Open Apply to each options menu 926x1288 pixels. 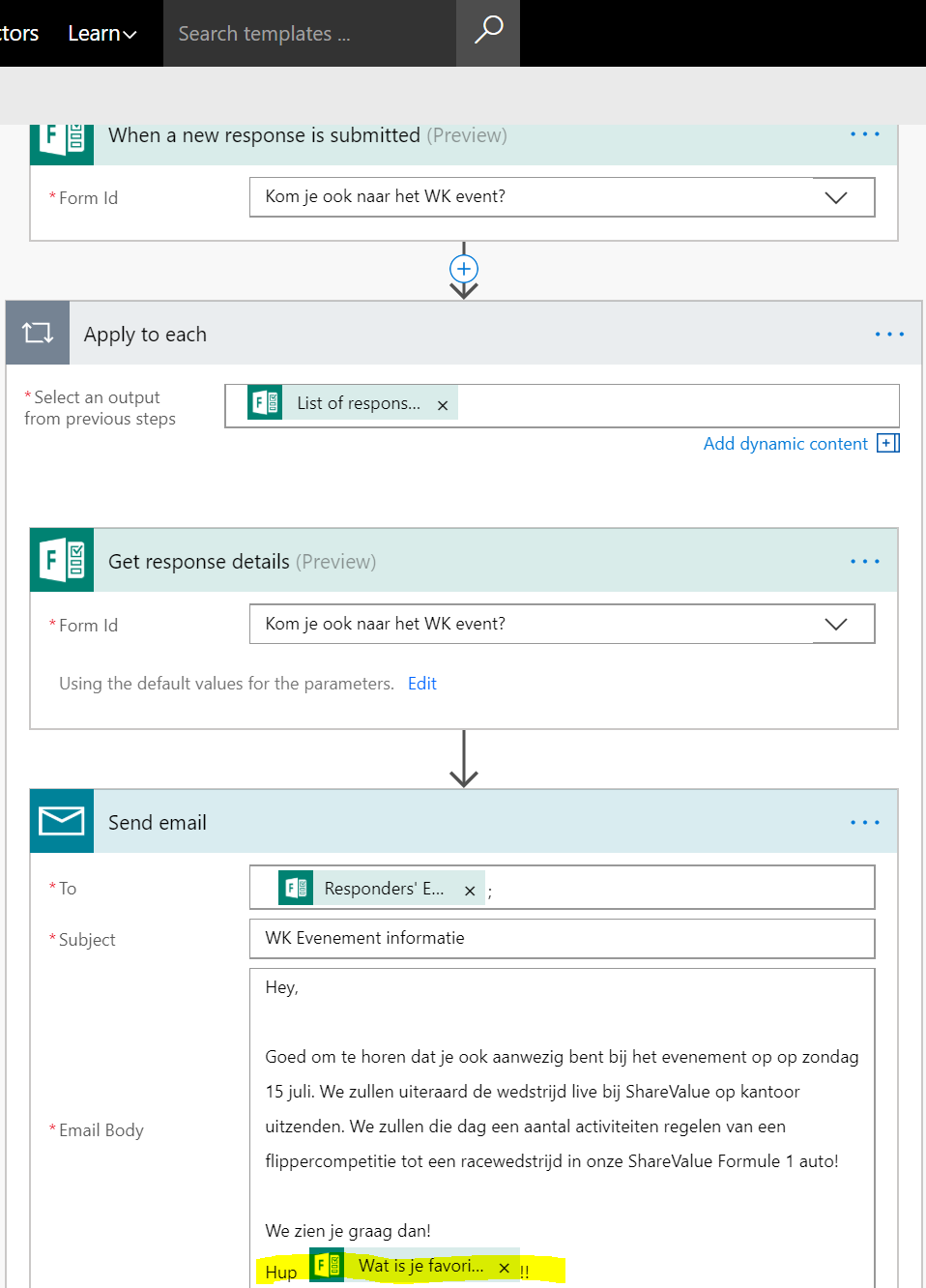click(x=889, y=335)
